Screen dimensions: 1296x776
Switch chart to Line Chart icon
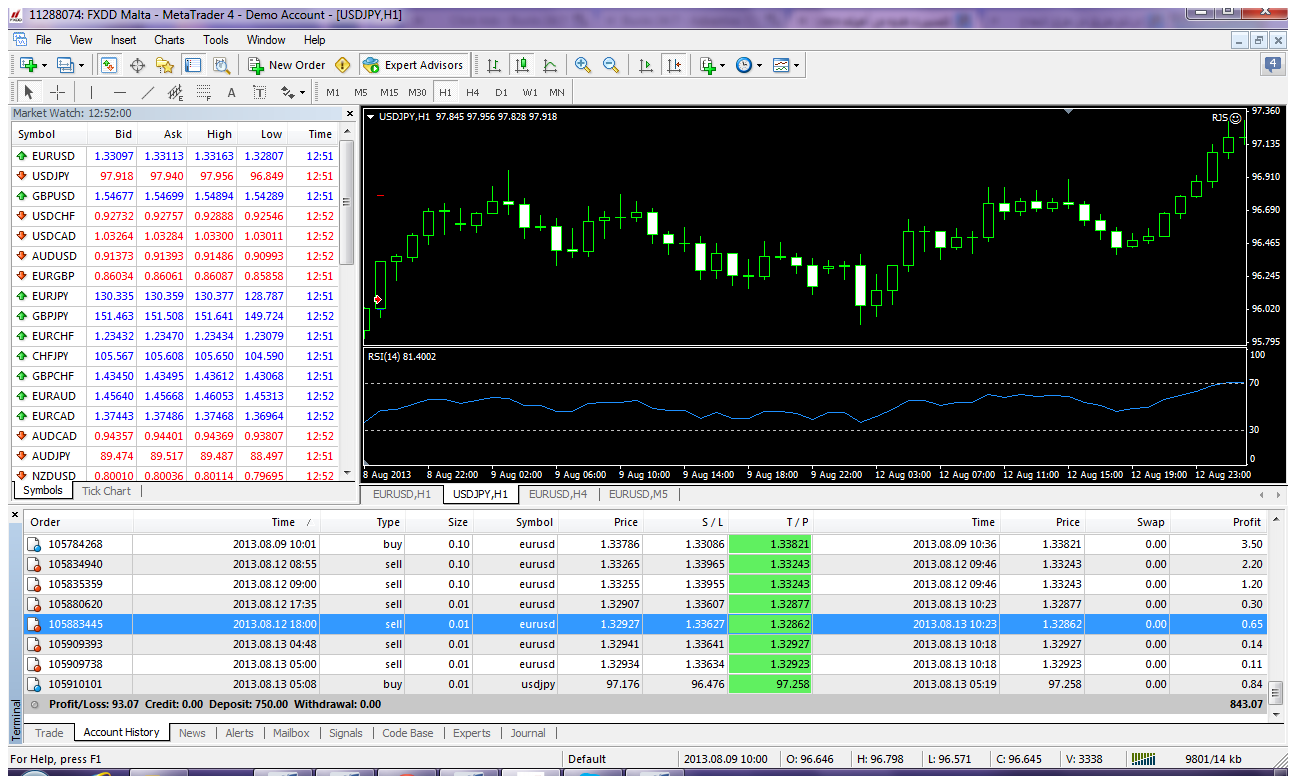click(x=550, y=65)
